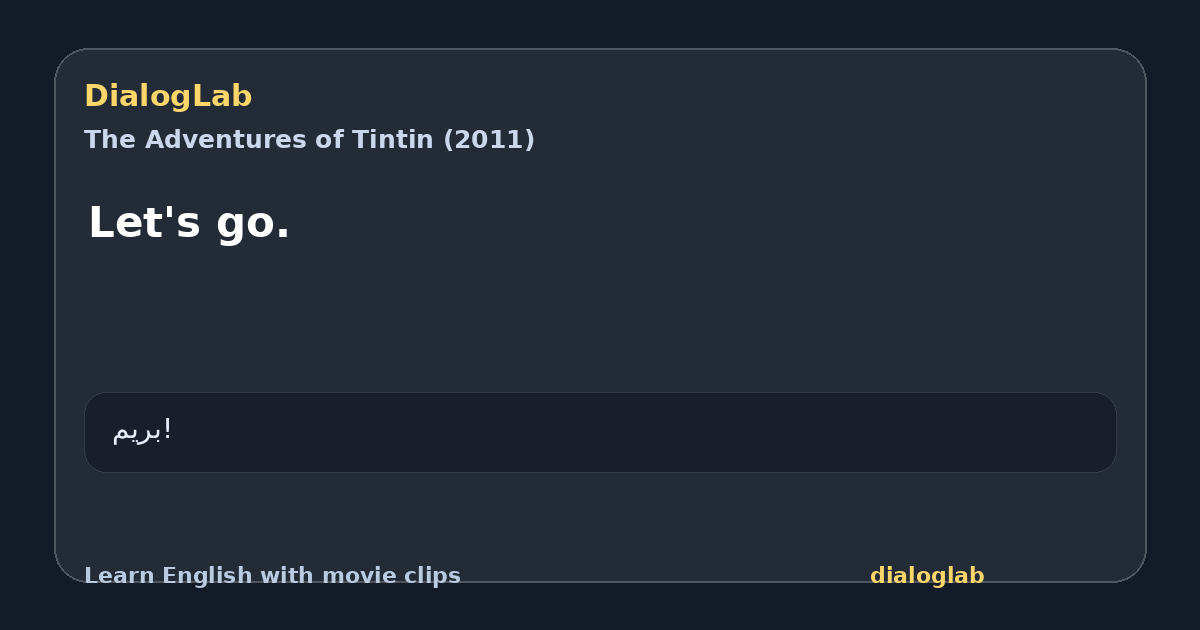
Task: Click the dark translation box
Action: coord(600,432)
